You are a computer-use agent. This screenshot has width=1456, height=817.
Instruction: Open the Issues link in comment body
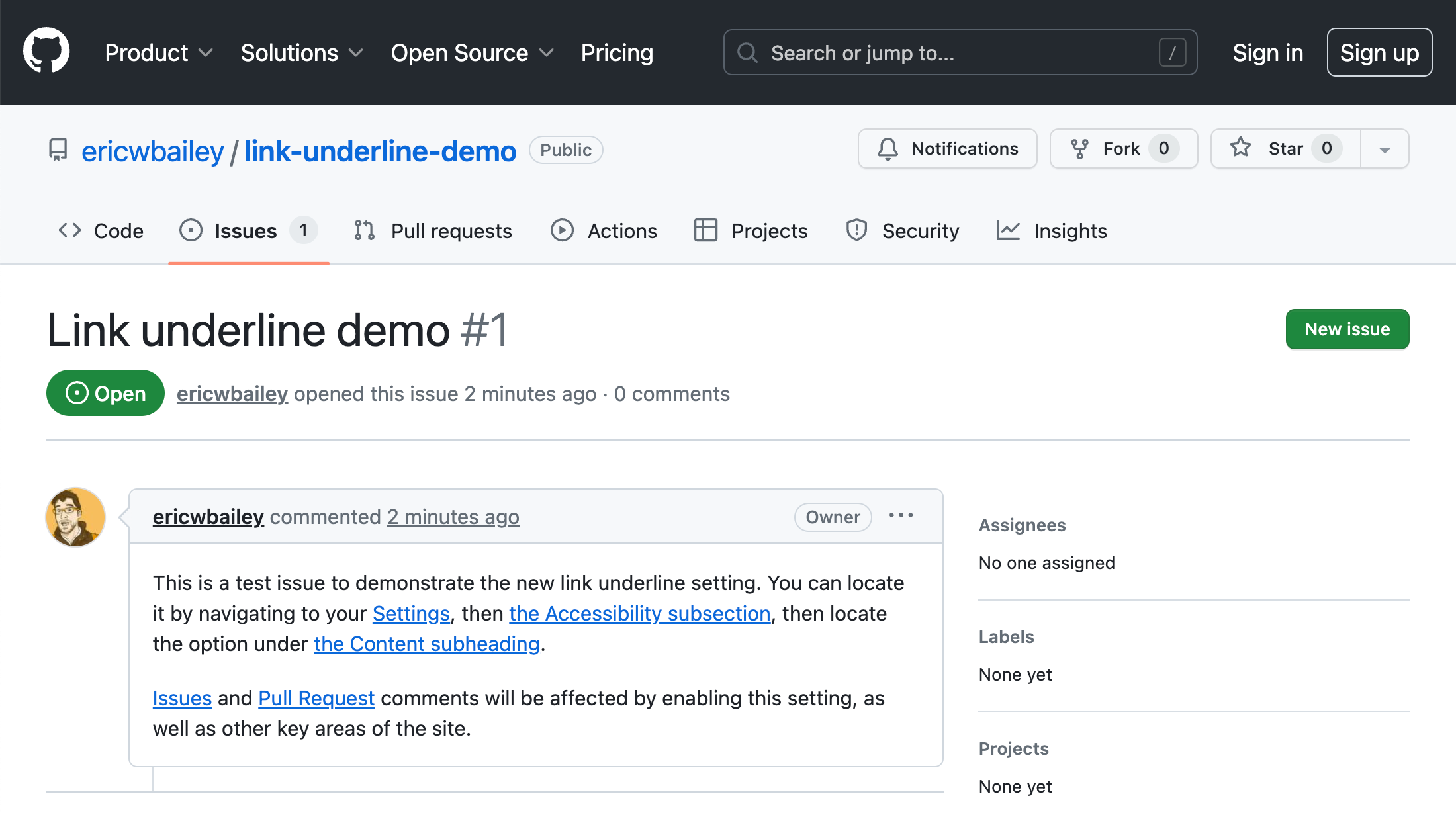pos(182,698)
